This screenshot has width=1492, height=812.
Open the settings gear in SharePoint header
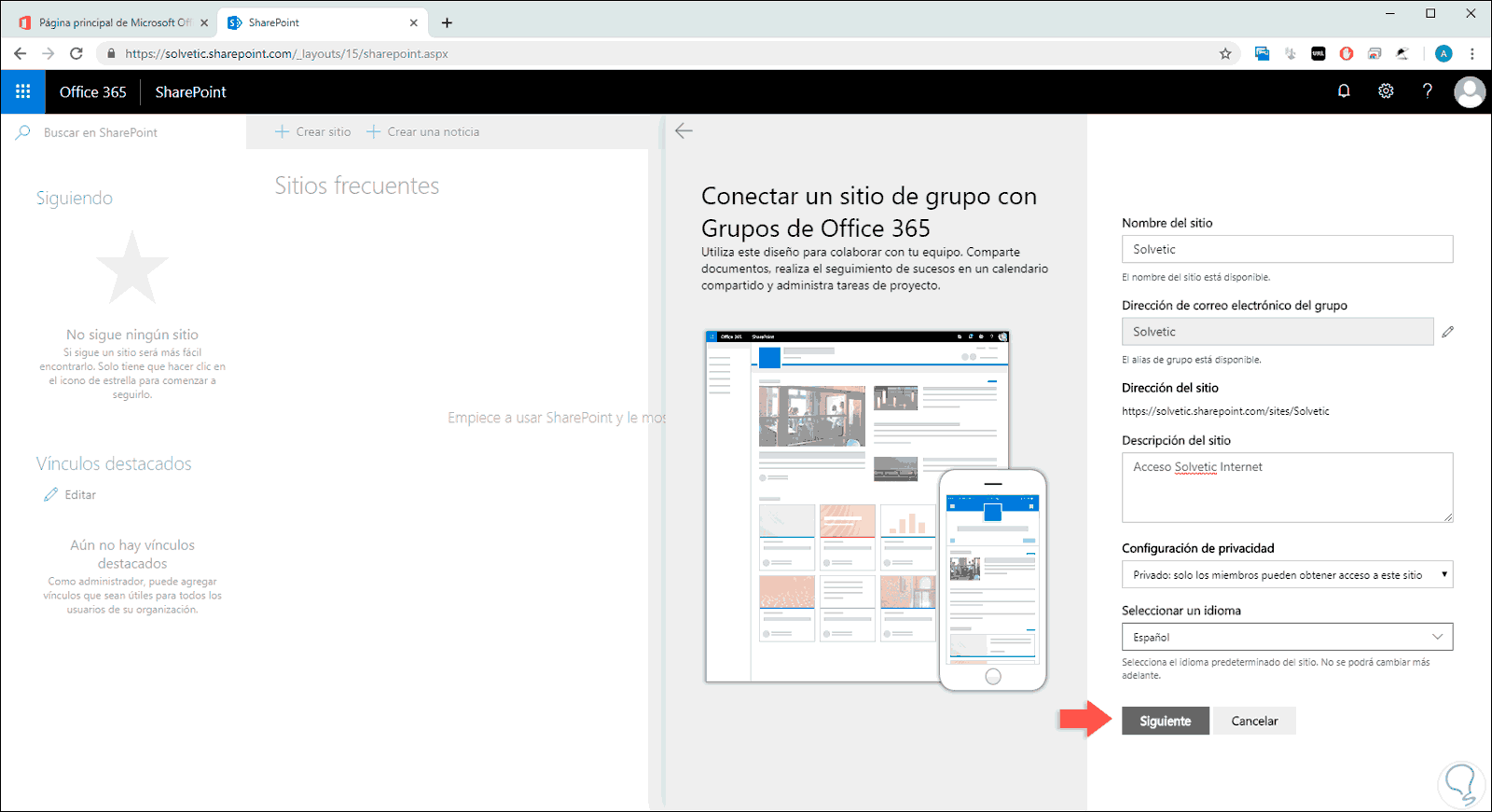click(1386, 91)
